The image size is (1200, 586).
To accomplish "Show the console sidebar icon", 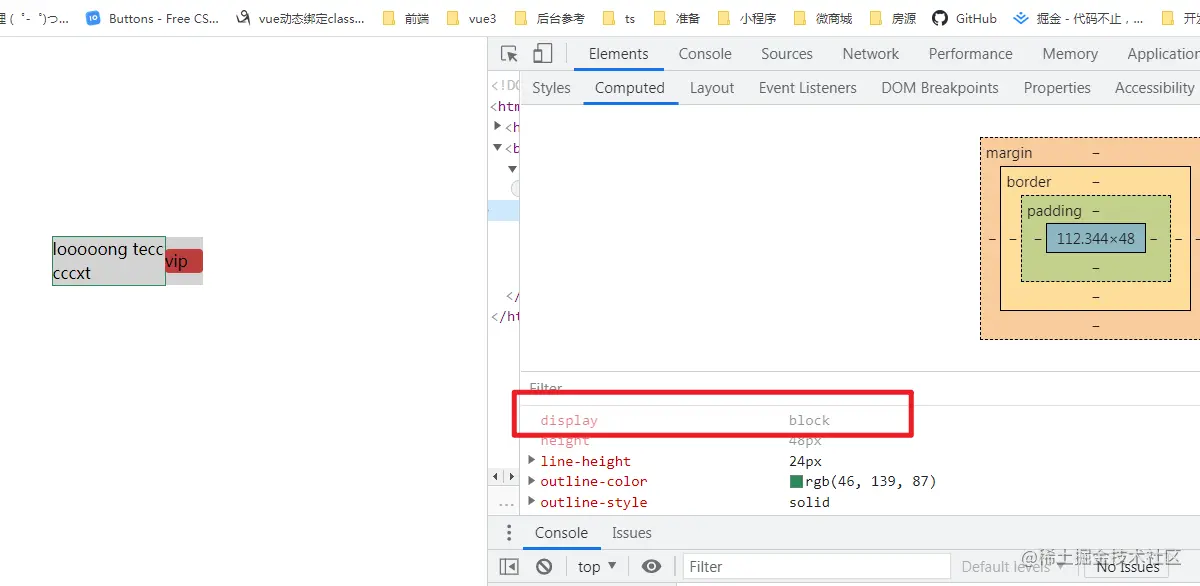I will click(509, 566).
